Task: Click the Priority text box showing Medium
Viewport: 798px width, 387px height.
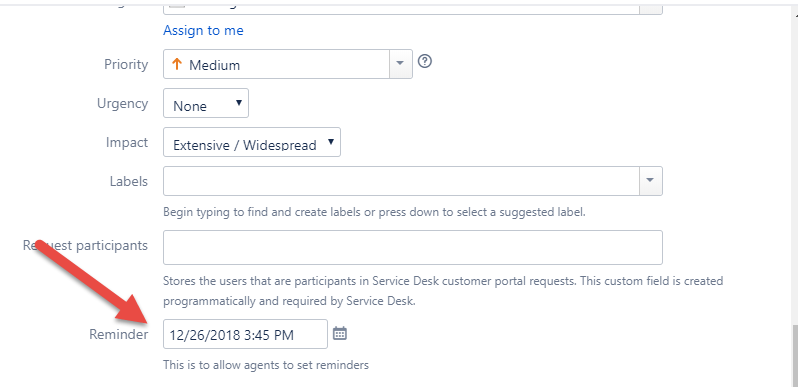Action: [x=276, y=64]
